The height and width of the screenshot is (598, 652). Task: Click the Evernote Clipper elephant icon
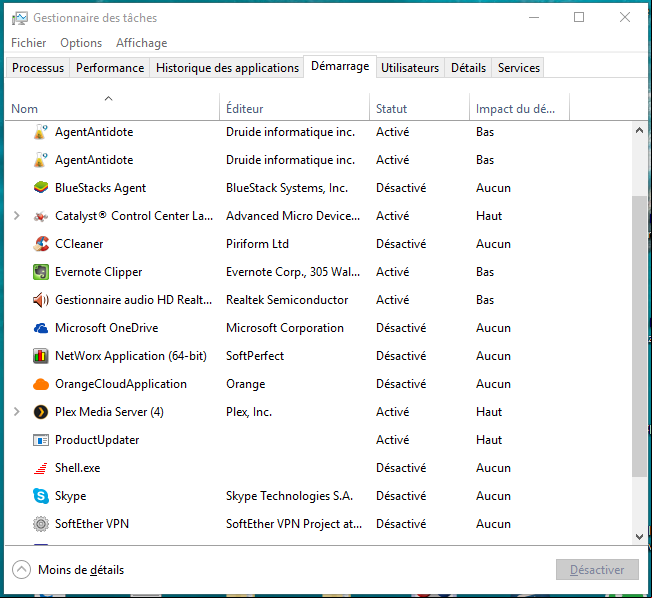[x=41, y=272]
